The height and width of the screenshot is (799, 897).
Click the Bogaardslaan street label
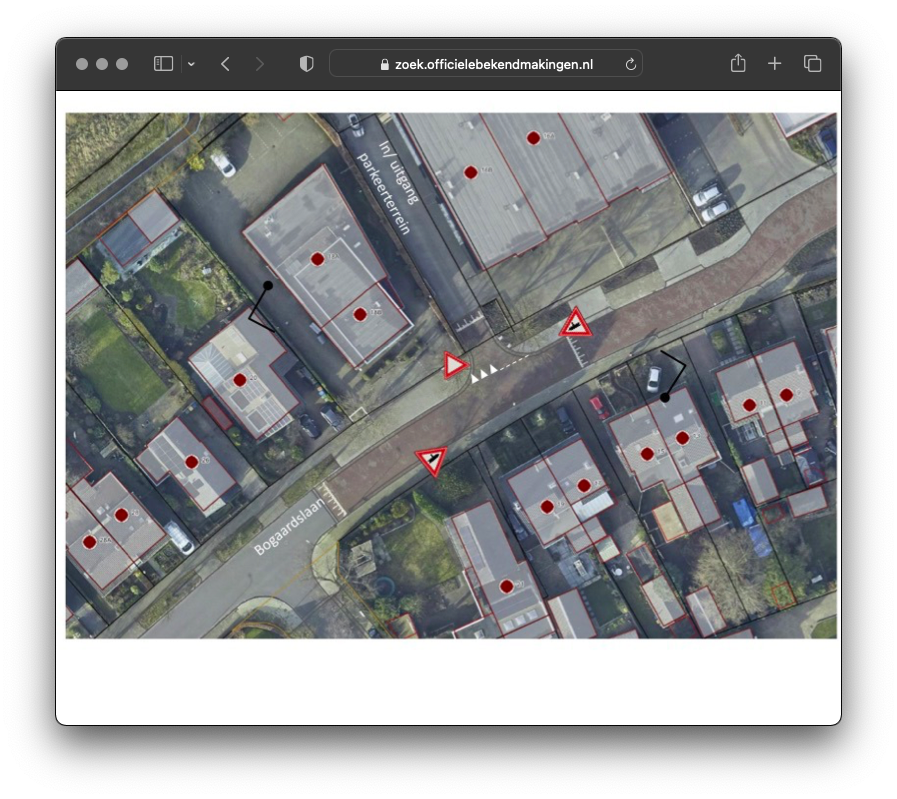click(289, 526)
